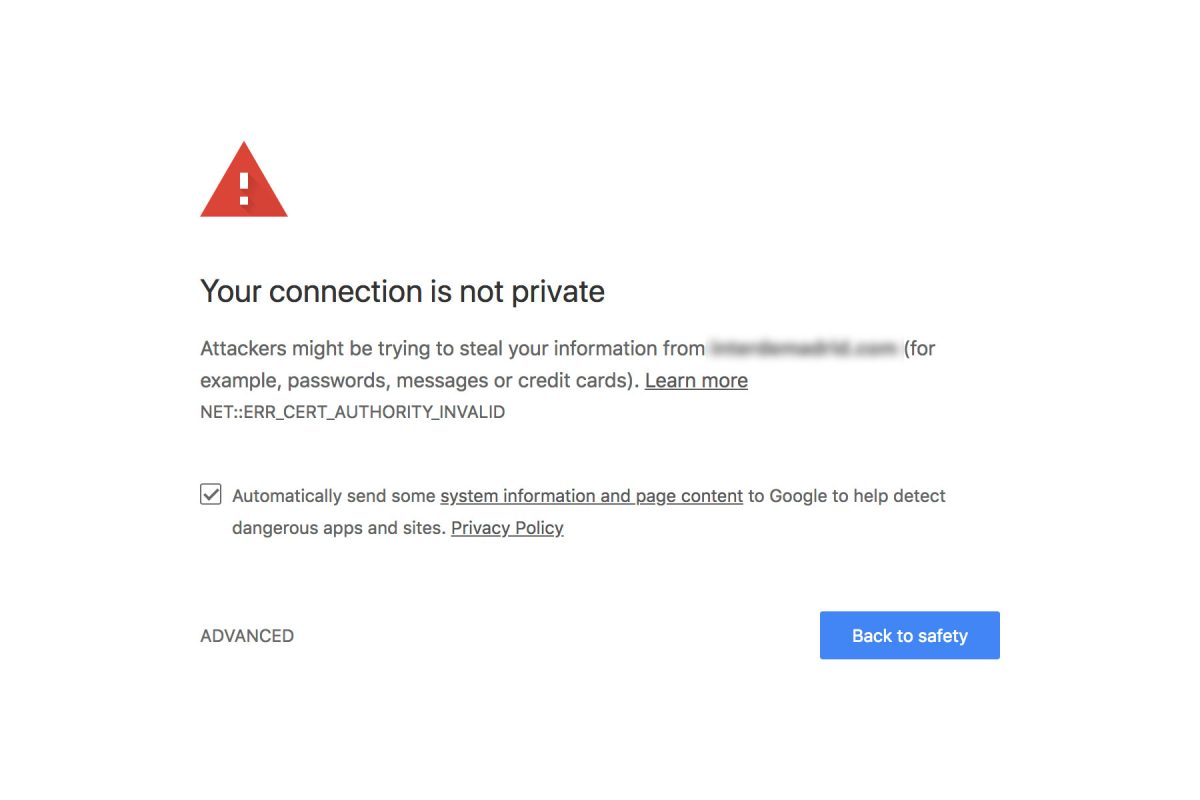Disable sending system information to Google
Image resolution: width=1200 pixels, height=800 pixels.
(210, 493)
